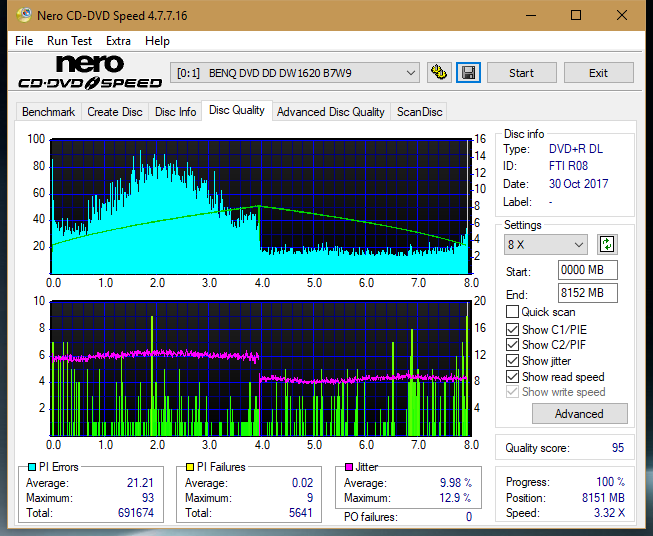The image size is (653, 536).
Task: Close the Nero CD-DVD Speed window
Action: (622, 15)
